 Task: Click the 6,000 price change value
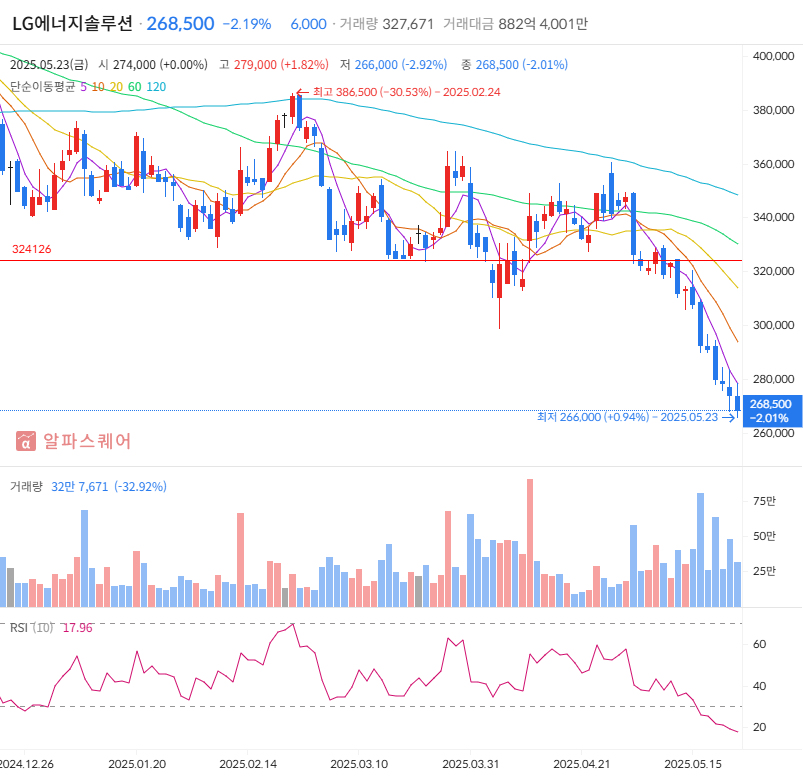pyautogui.click(x=308, y=24)
